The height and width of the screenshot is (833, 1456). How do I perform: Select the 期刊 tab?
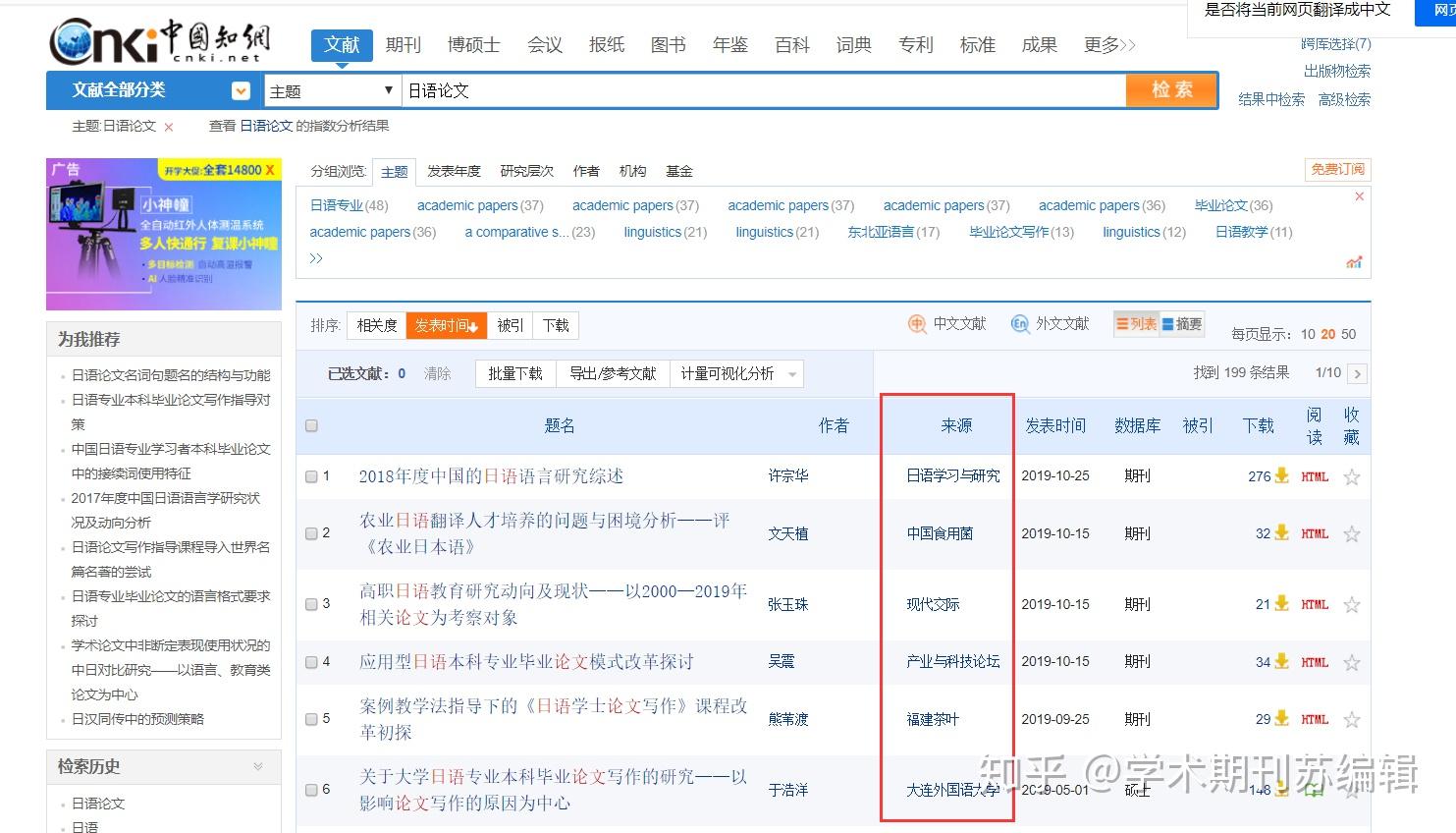click(403, 45)
